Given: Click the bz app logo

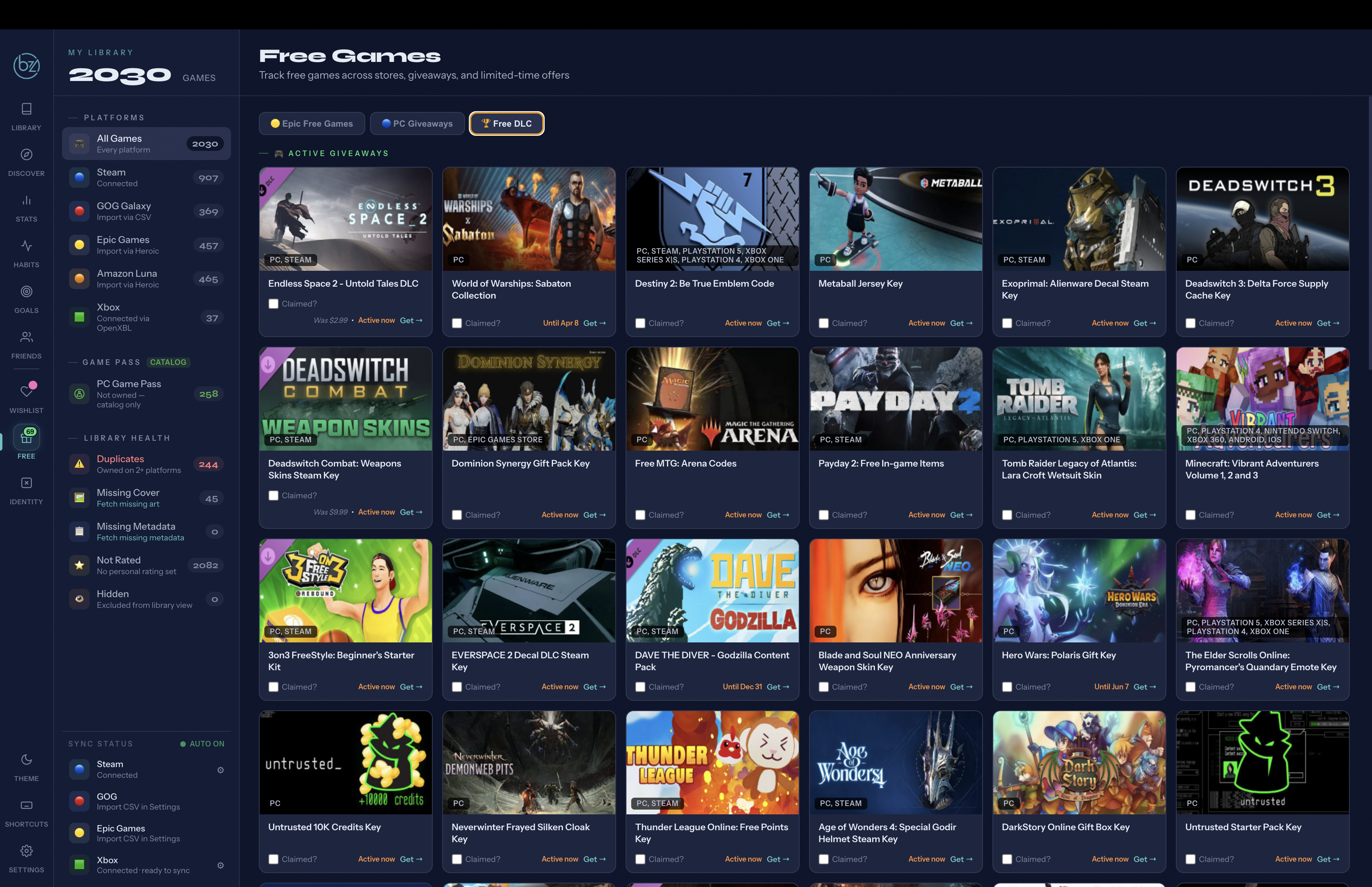Looking at the screenshot, I should [x=27, y=66].
